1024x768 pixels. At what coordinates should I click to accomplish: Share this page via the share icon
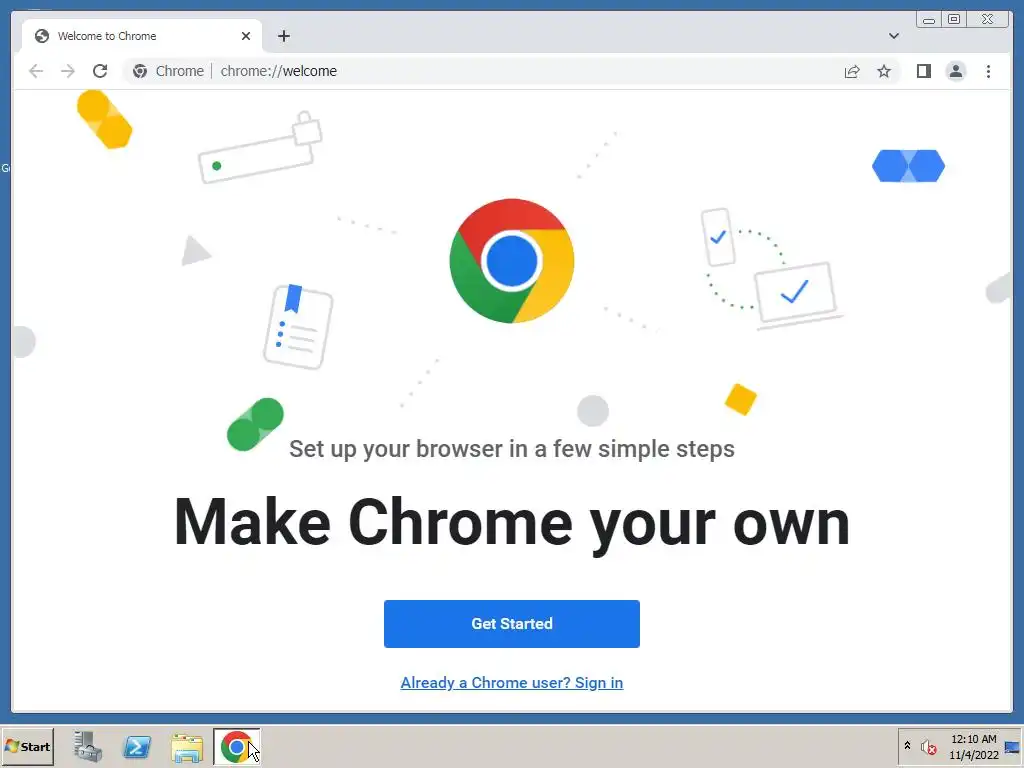click(x=852, y=71)
